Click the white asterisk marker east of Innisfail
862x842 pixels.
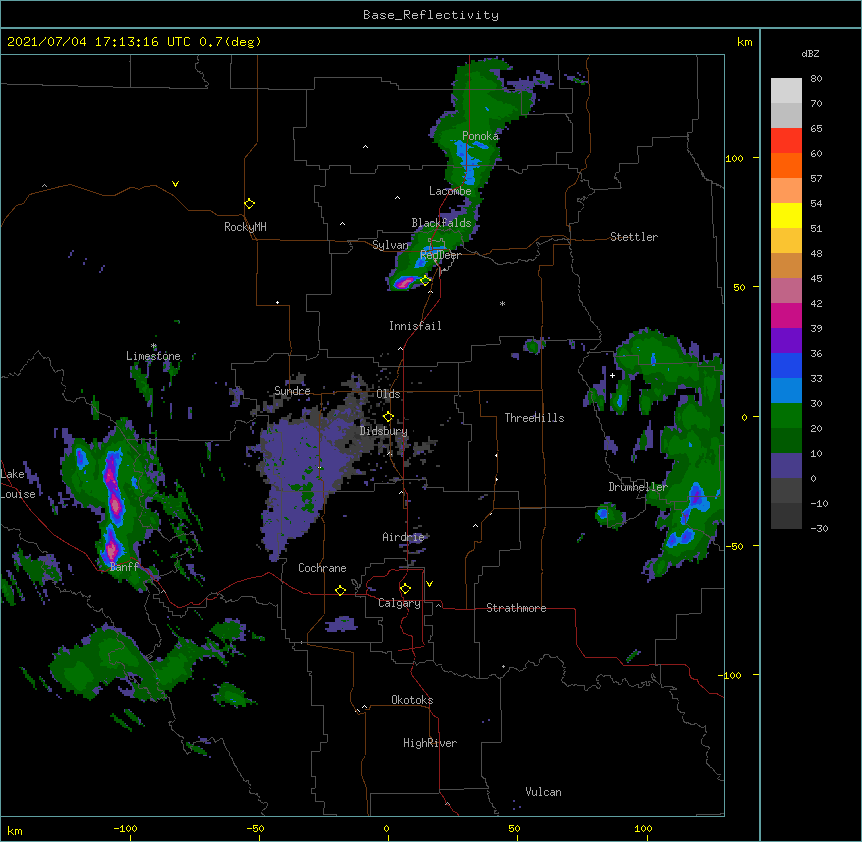pos(502,303)
